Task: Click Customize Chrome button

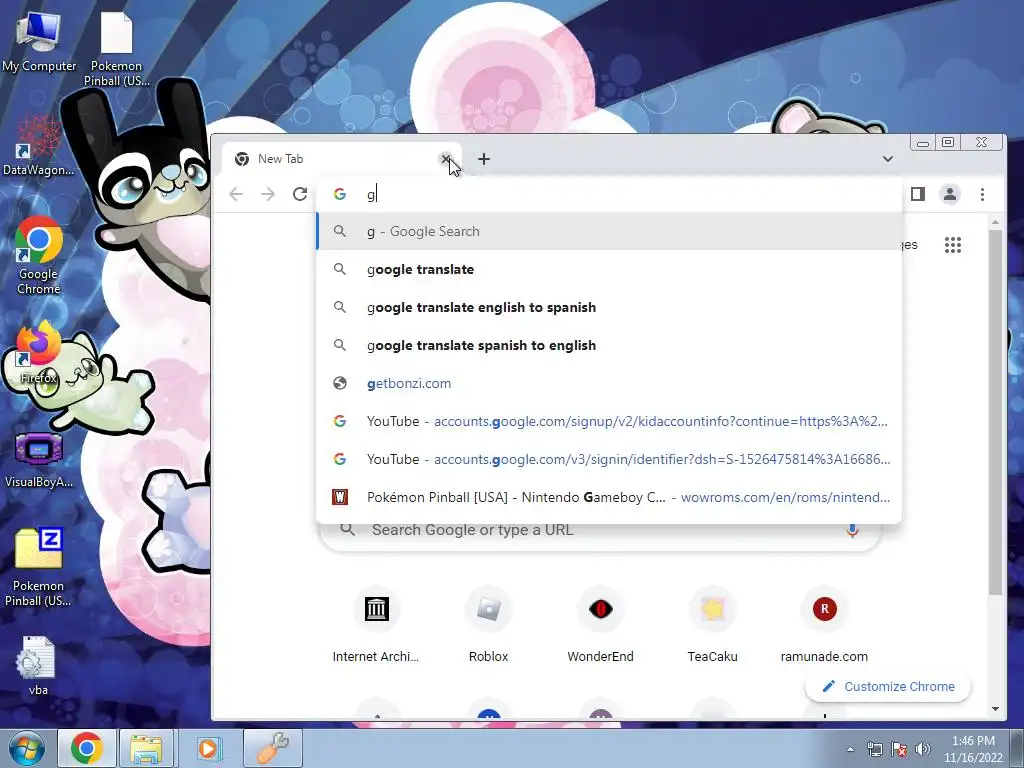Action: click(888, 686)
